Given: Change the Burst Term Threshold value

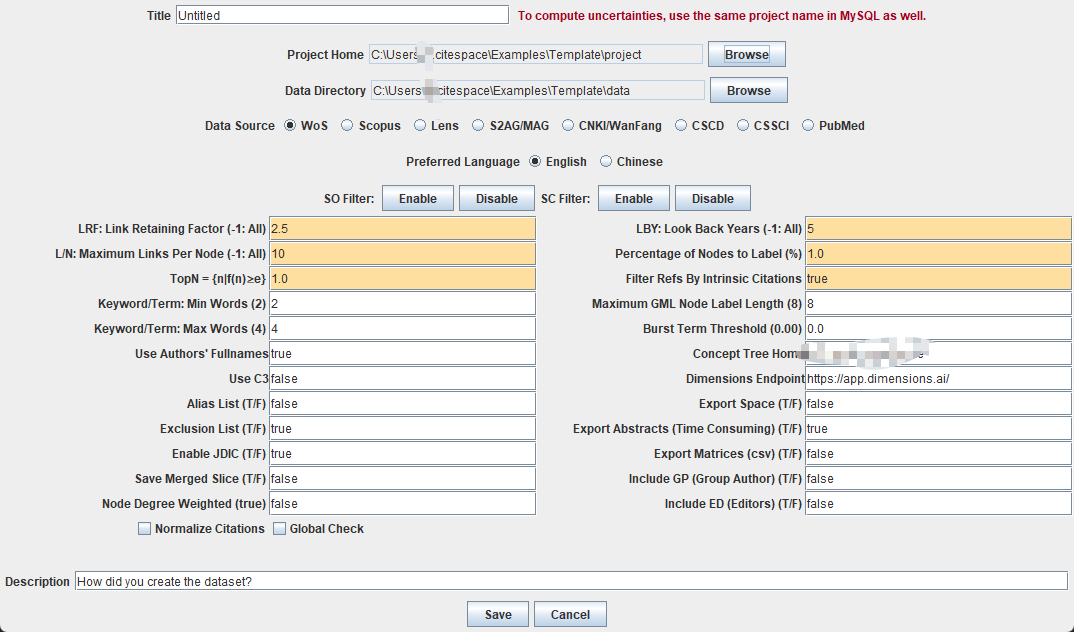Looking at the screenshot, I should (937, 329).
